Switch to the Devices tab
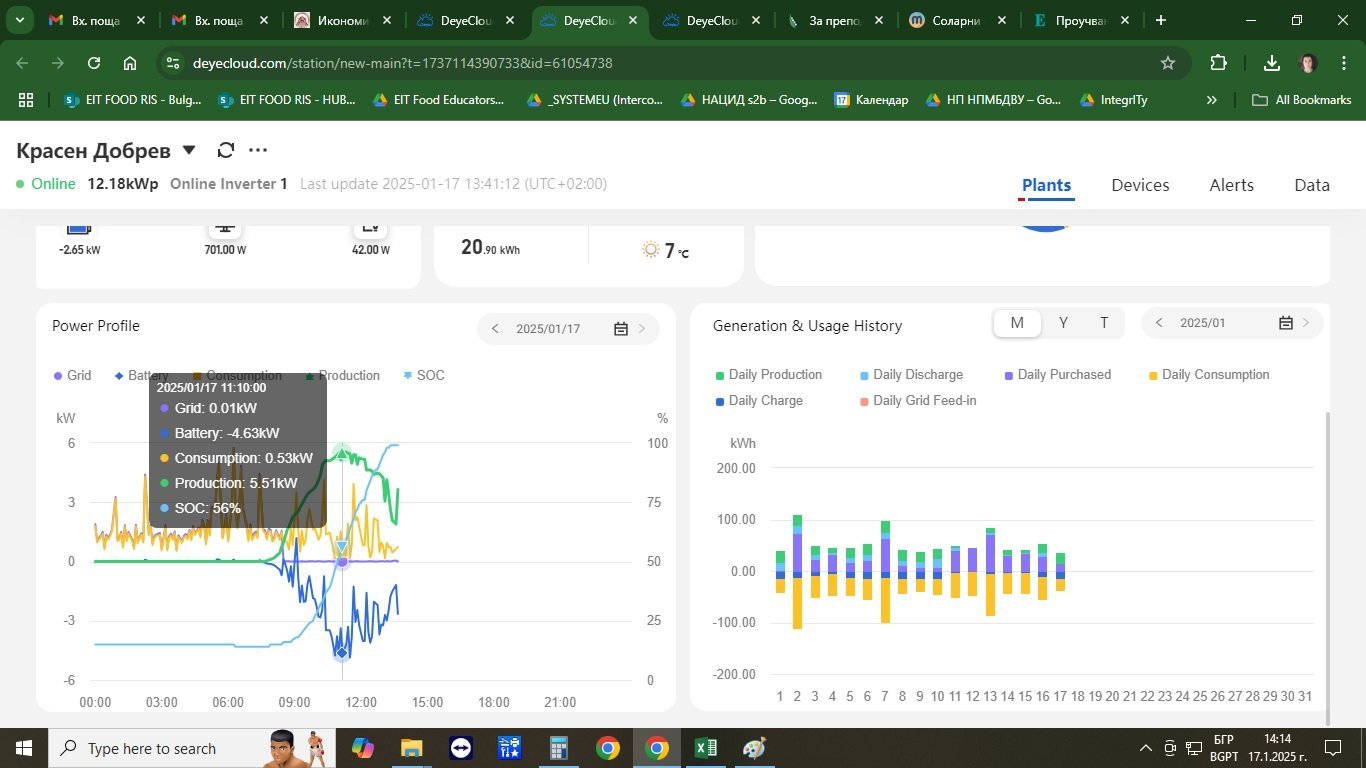The height and width of the screenshot is (768, 1366). [1140, 185]
